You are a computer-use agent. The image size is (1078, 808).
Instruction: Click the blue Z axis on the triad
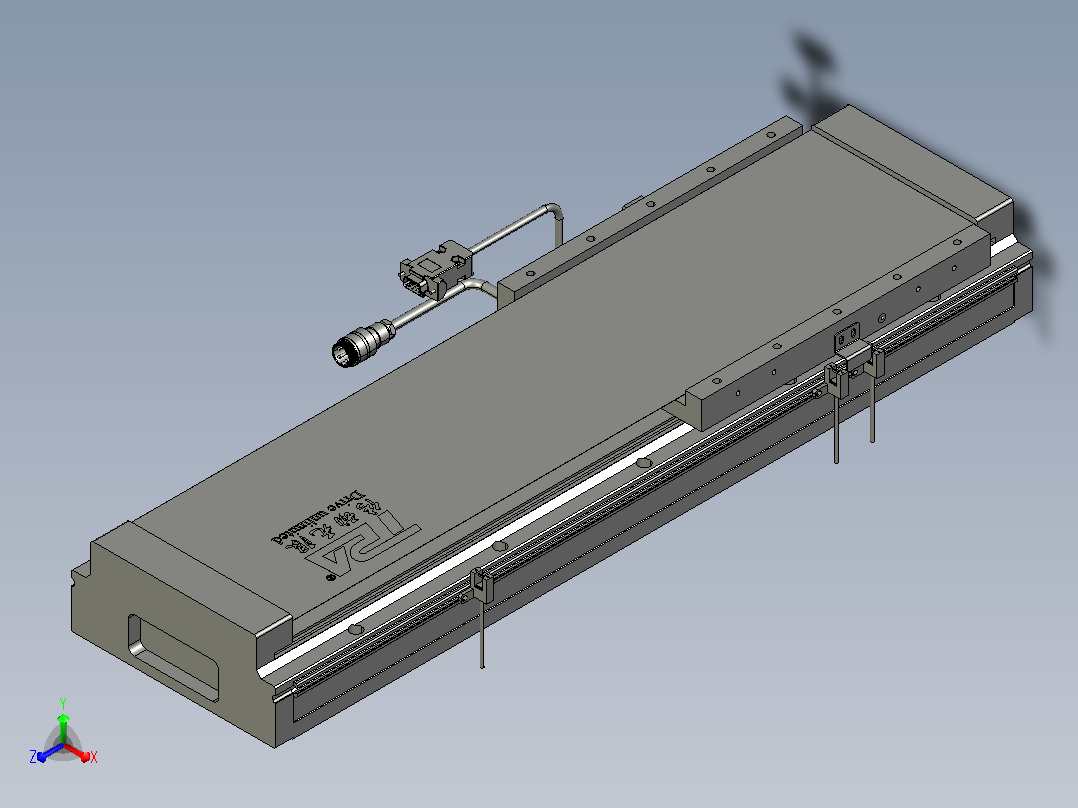point(46,753)
